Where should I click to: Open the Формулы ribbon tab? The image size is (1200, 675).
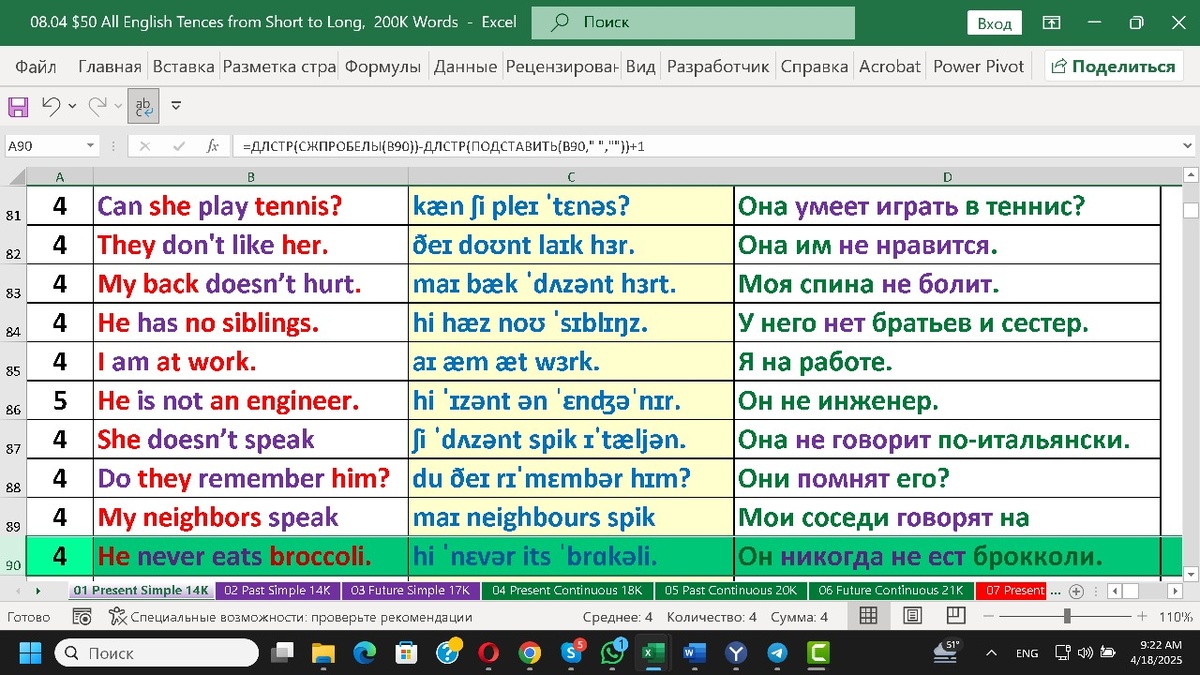tap(383, 66)
